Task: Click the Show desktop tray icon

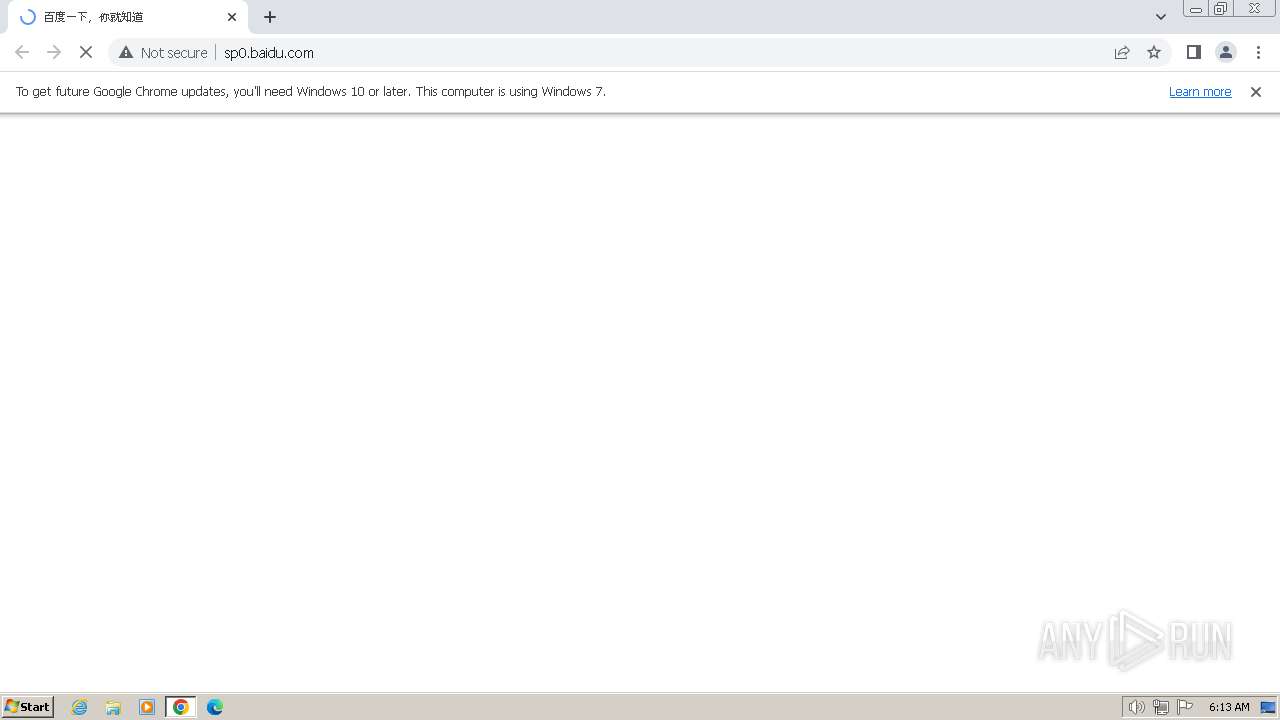Action: point(1268,707)
